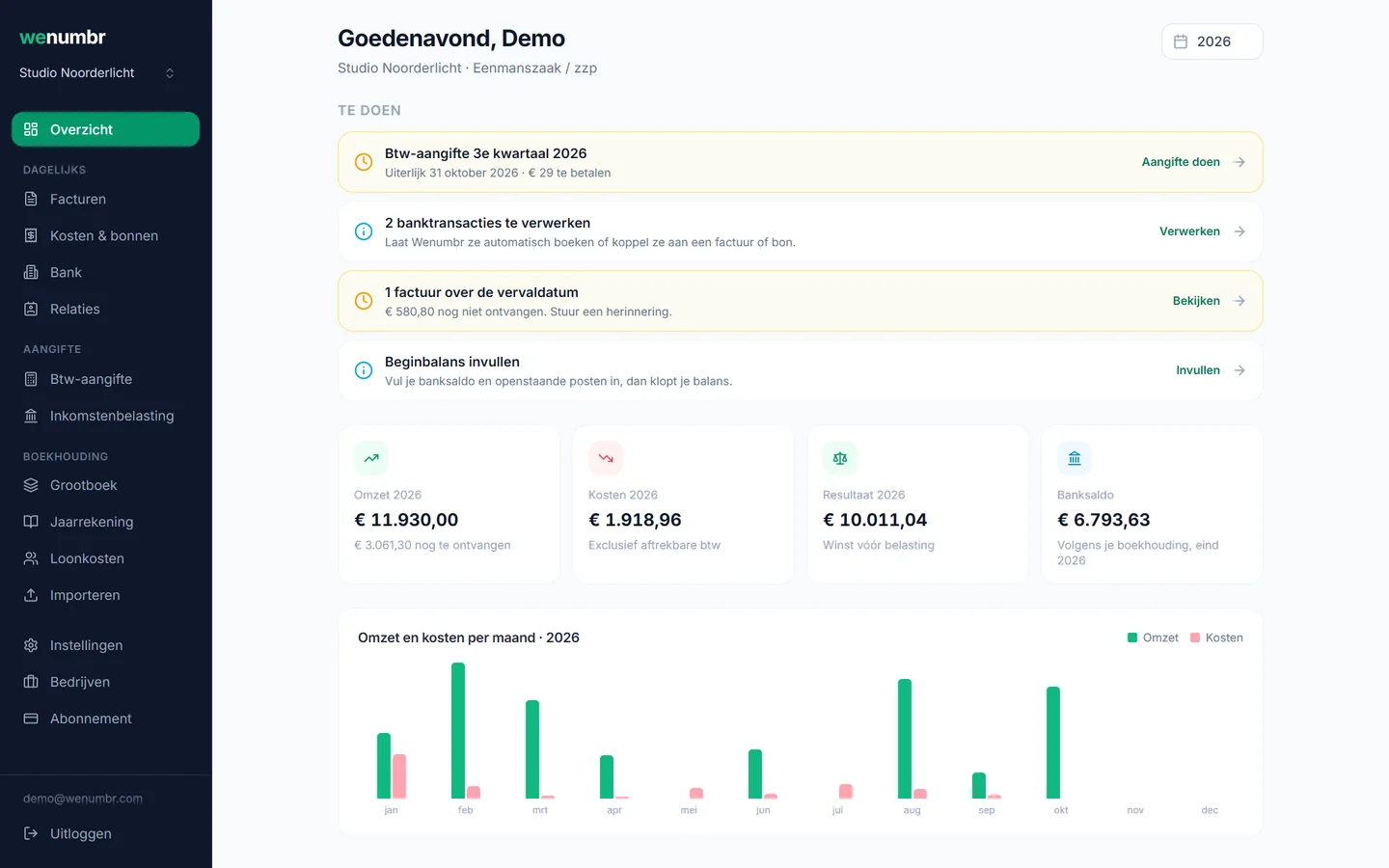The height and width of the screenshot is (868, 1389).
Task: Open the 2026 year selector
Action: [x=1212, y=41]
